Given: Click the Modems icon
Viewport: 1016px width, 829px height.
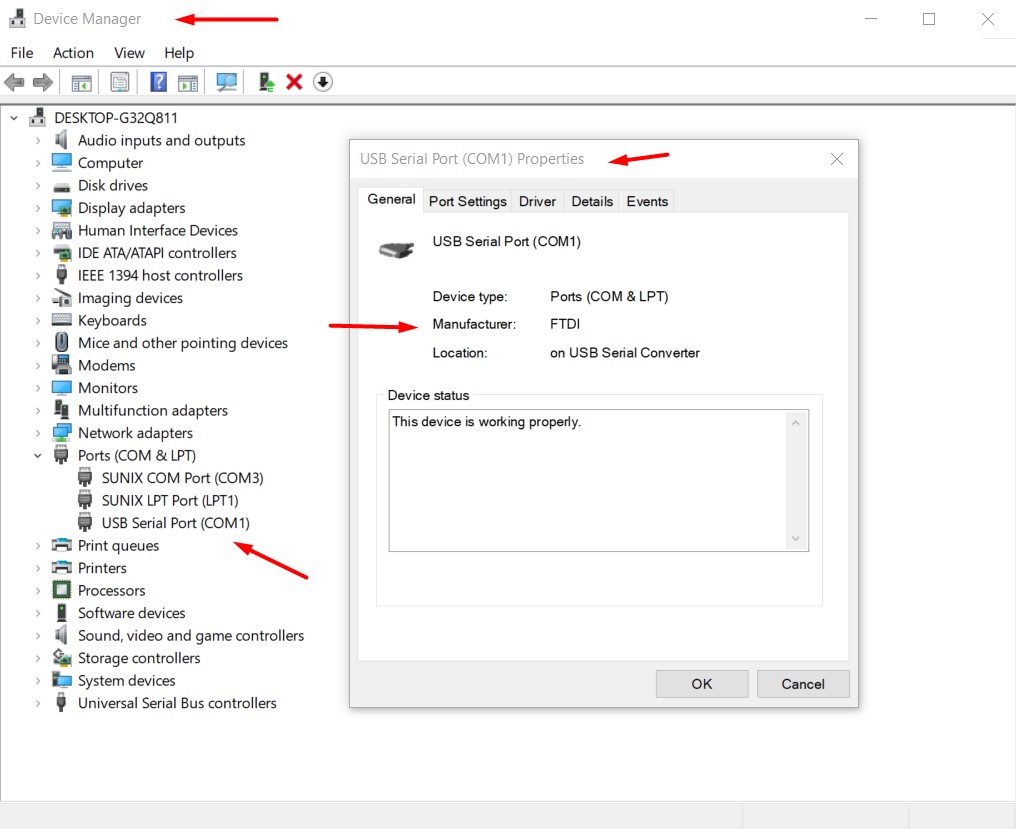Looking at the screenshot, I should click(62, 365).
